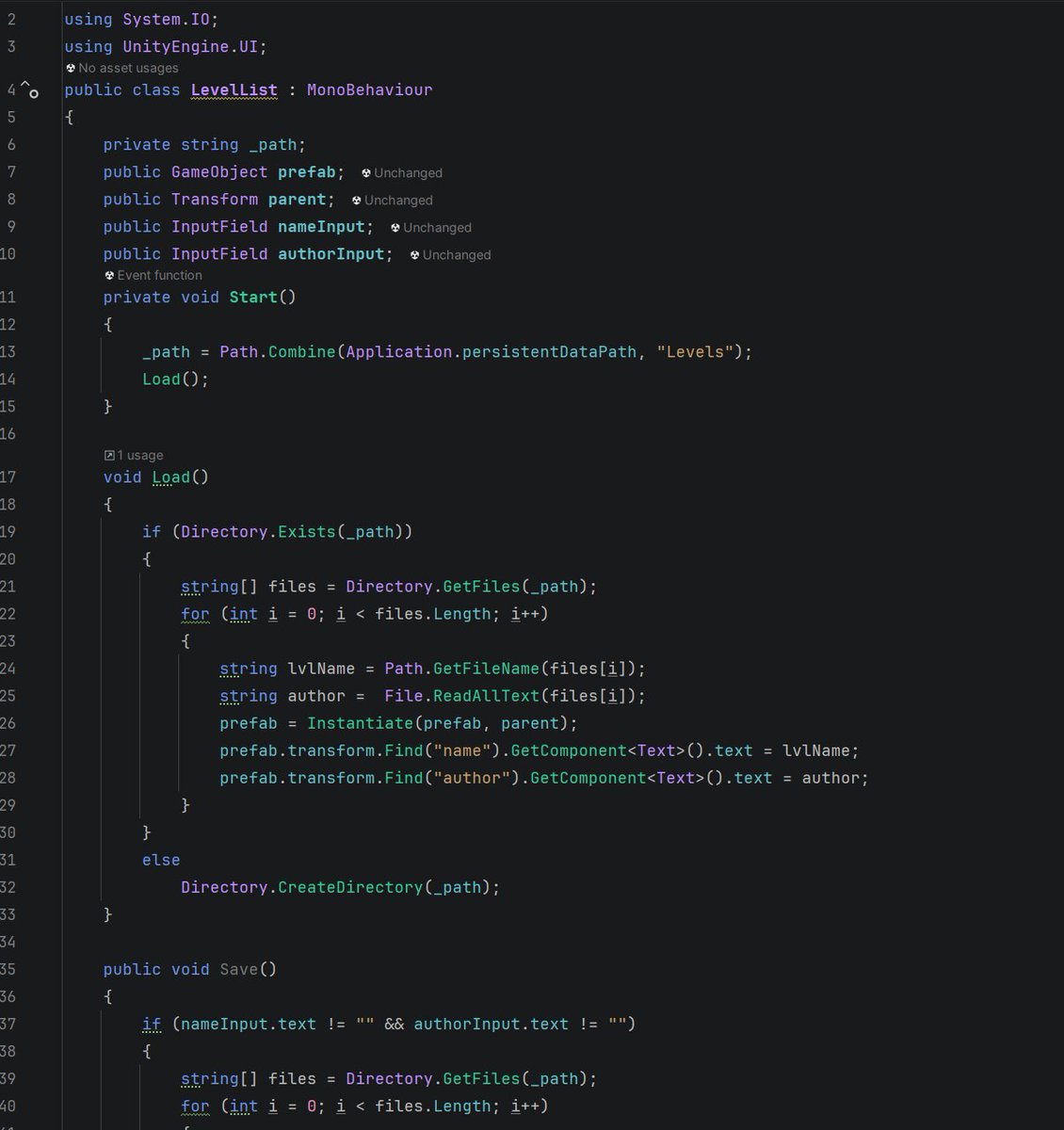The image size is (1064, 1130).
Task: Click the gutter inheritance icon beside the LevelList class
Action: pyautogui.click(x=30, y=91)
